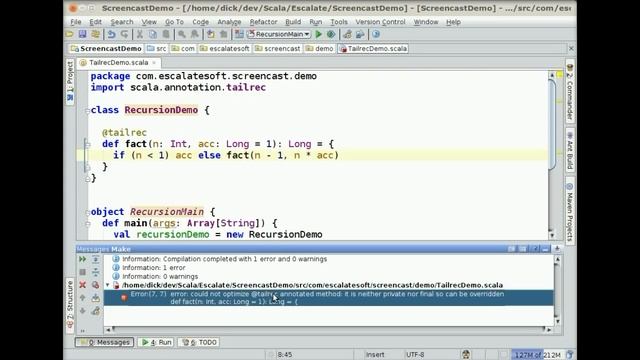The width and height of the screenshot is (640, 360).
Task: Rerun the build in Messages panel
Action: point(82,259)
